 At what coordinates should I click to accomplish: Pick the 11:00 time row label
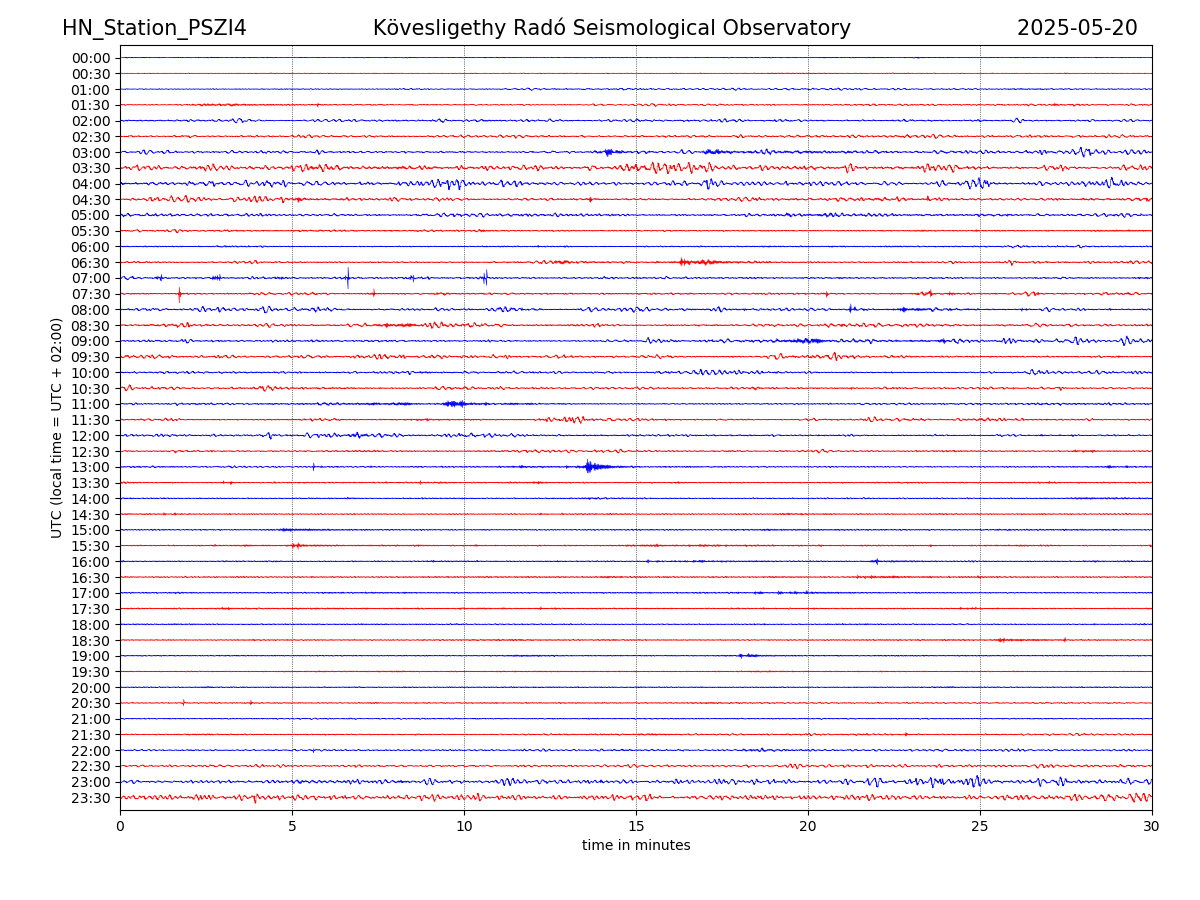91,404
